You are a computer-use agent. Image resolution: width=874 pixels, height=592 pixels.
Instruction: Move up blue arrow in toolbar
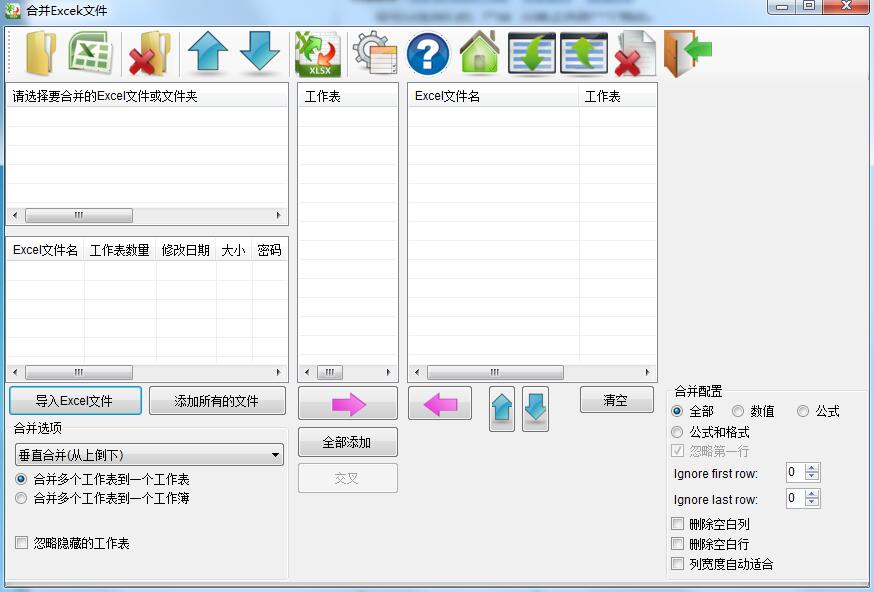click(208, 51)
